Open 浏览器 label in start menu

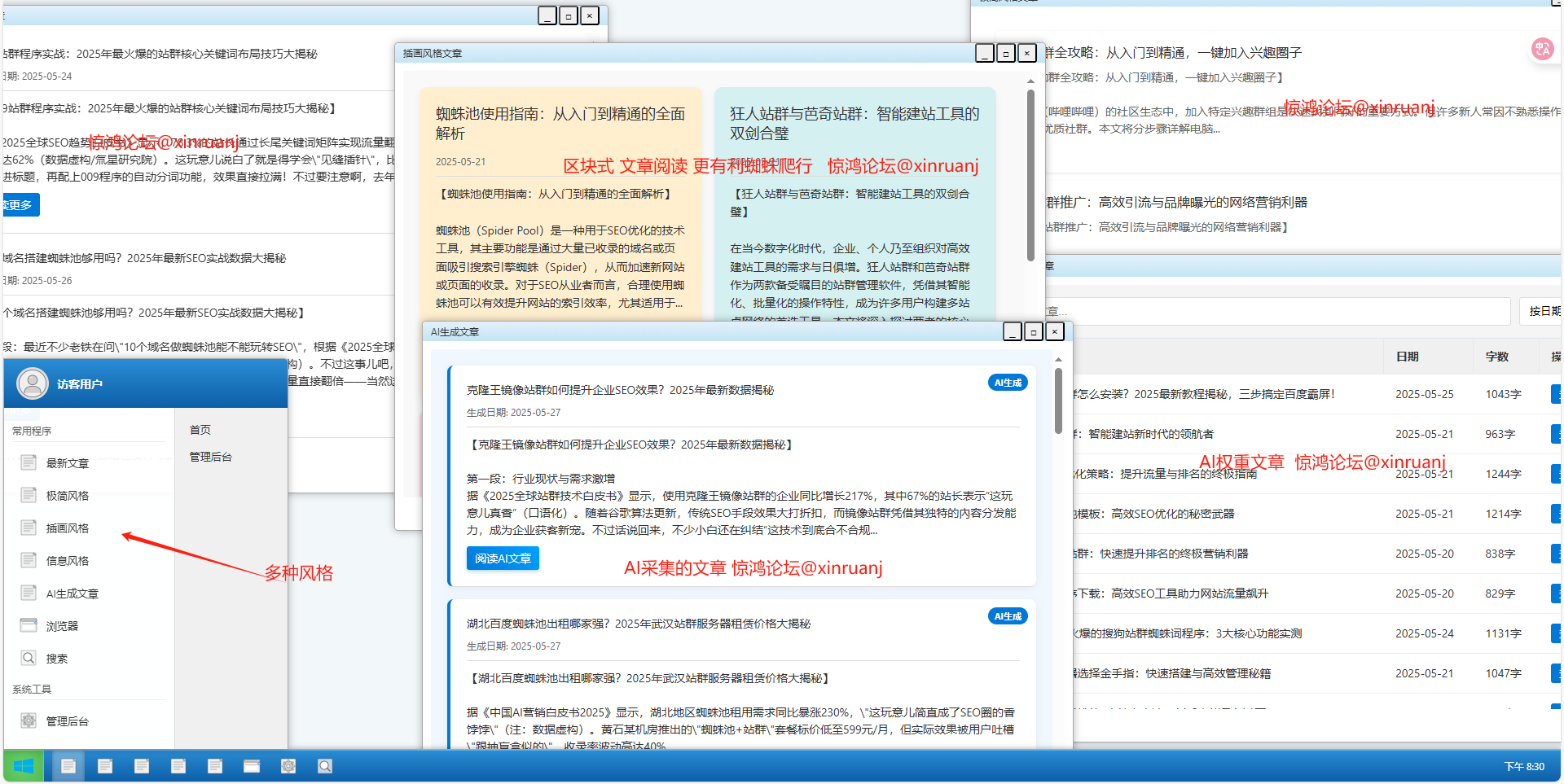(62, 626)
